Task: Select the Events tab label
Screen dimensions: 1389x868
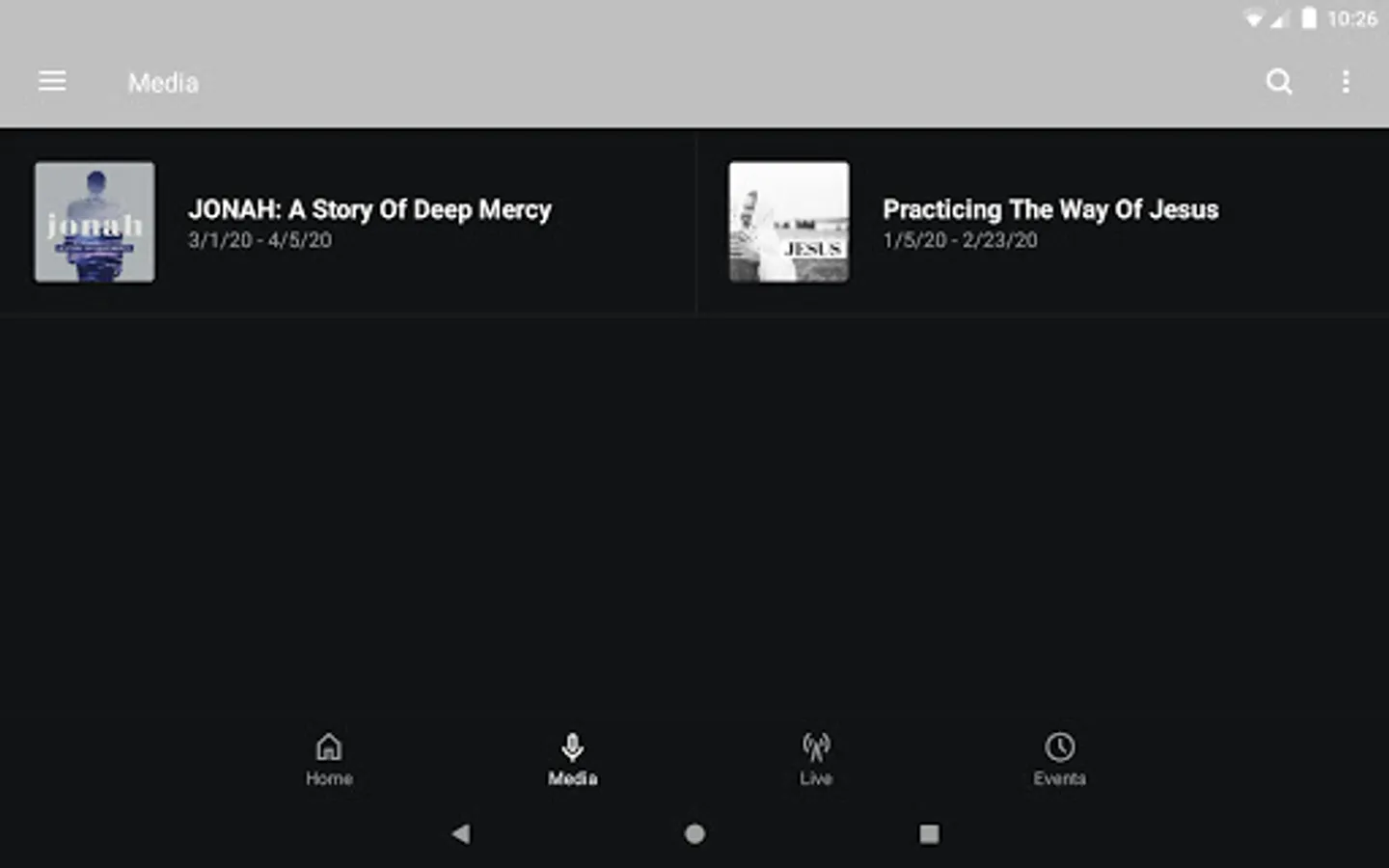Action: [x=1059, y=778]
